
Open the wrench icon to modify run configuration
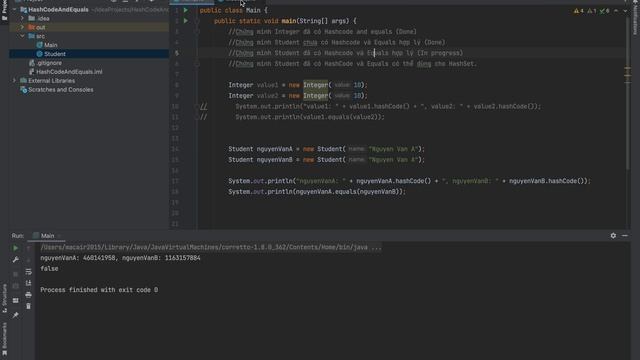pos(16,260)
